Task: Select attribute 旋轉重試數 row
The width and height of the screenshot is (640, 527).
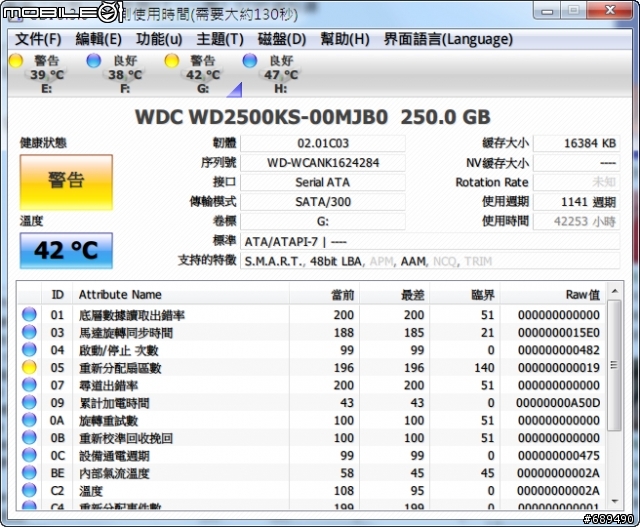Action: point(311,420)
